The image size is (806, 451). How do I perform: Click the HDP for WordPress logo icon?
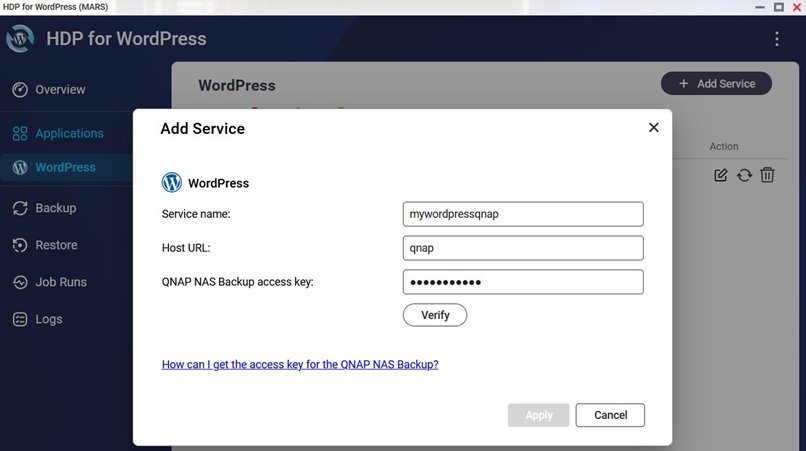(x=21, y=39)
